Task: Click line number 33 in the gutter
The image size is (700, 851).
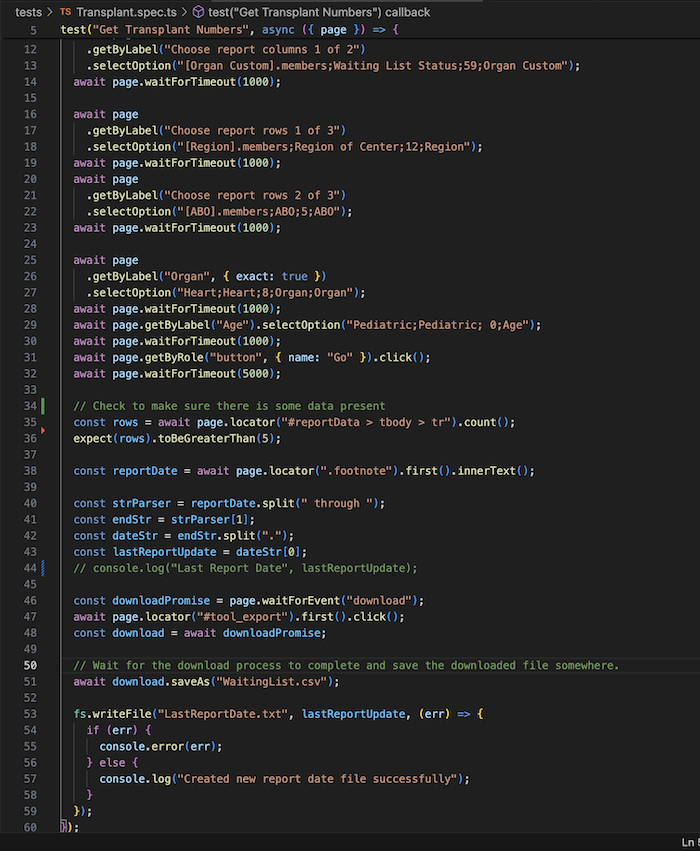Action: (30, 390)
